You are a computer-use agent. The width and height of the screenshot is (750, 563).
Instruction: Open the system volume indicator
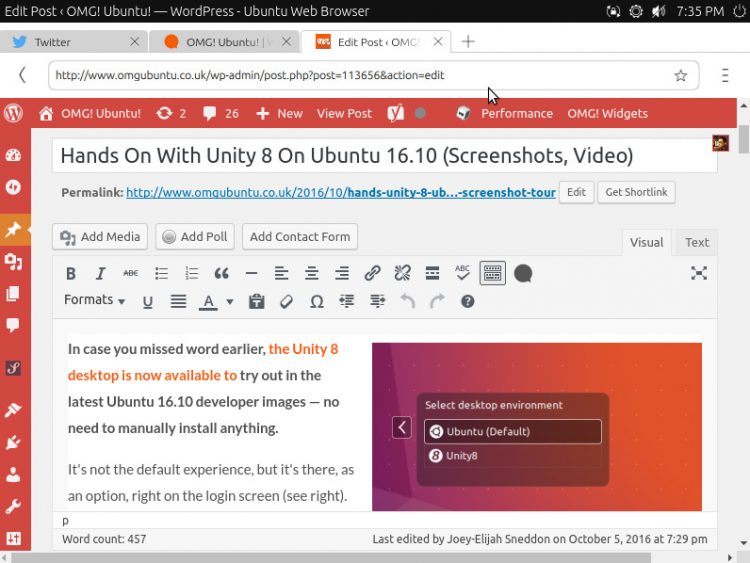point(659,11)
